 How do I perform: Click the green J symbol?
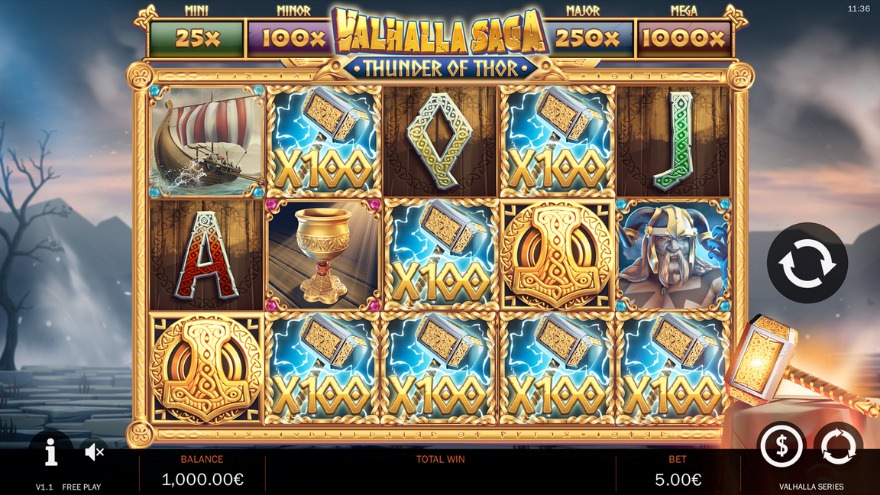(x=673, y=141)
